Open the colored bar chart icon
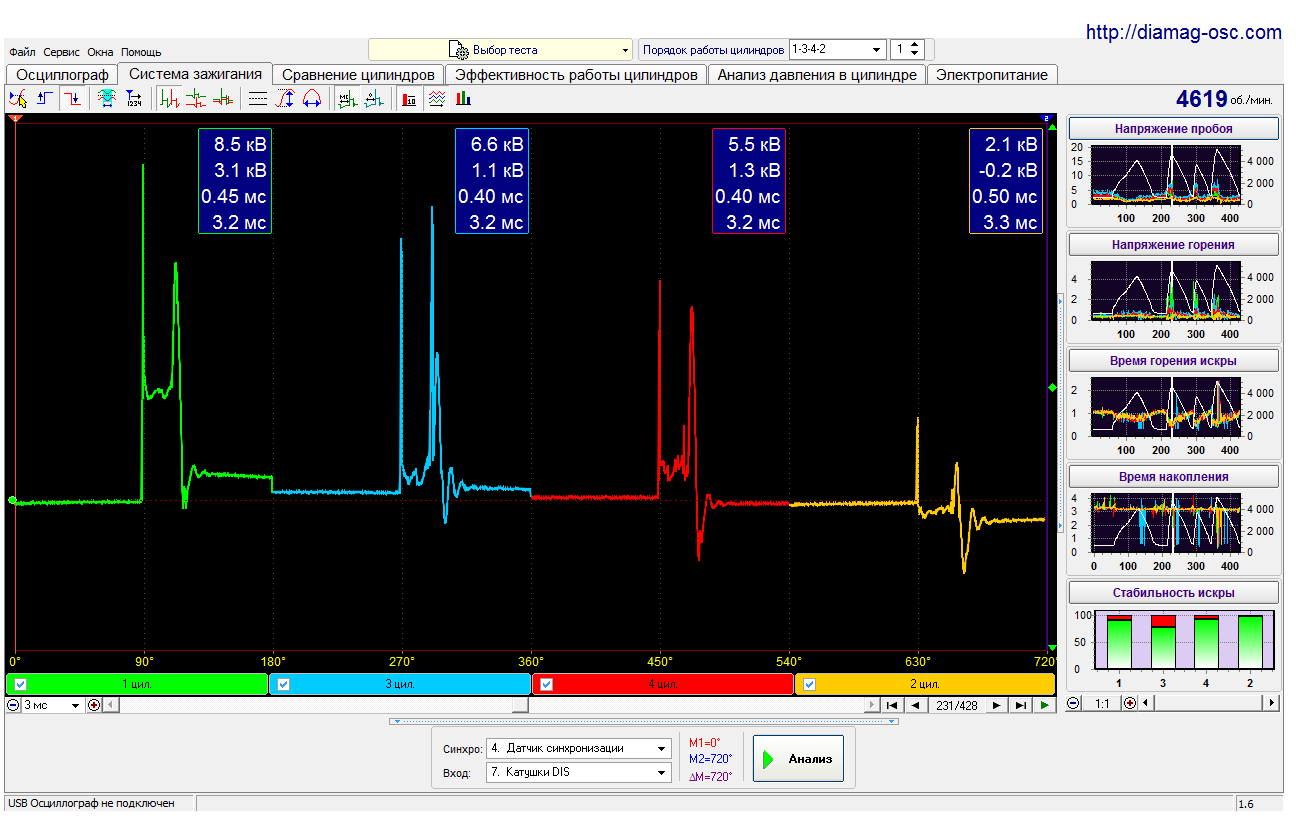The height and width of the screenshot is (816, 1296). 463,98
